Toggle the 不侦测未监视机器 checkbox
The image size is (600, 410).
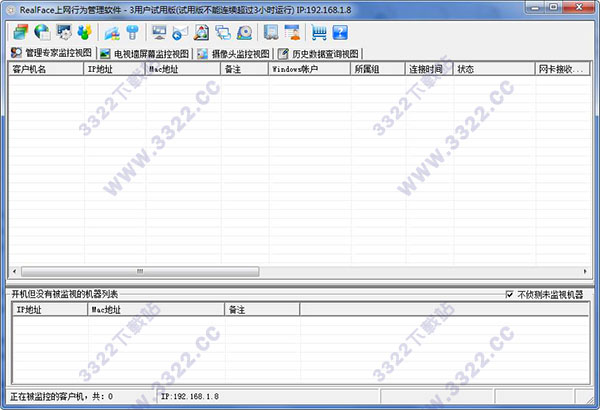(x=509, y=294)
